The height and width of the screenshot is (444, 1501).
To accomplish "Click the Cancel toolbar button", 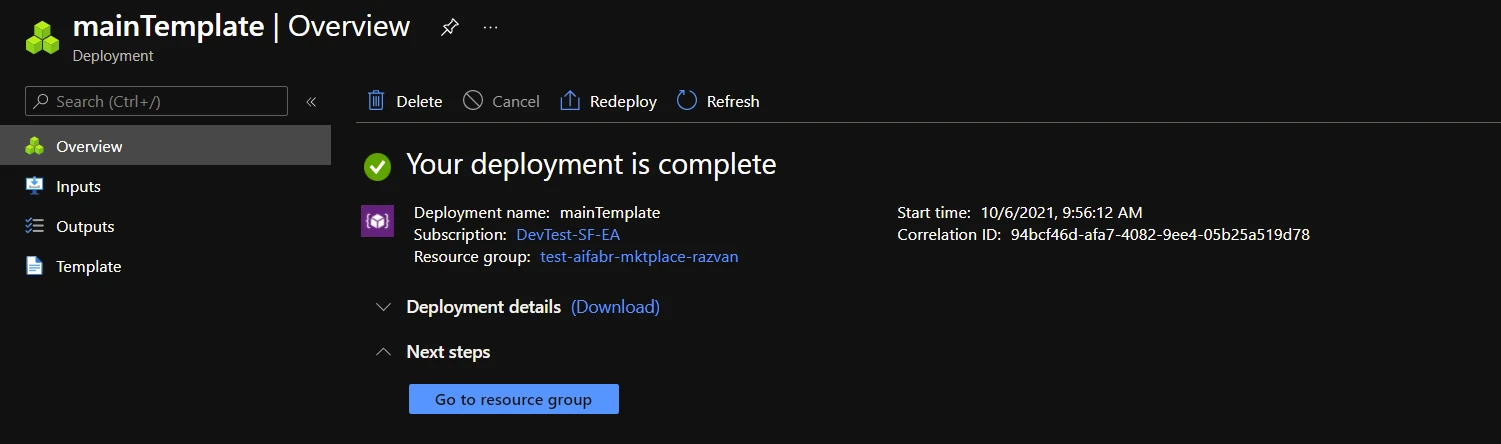I will click(501, 101).
